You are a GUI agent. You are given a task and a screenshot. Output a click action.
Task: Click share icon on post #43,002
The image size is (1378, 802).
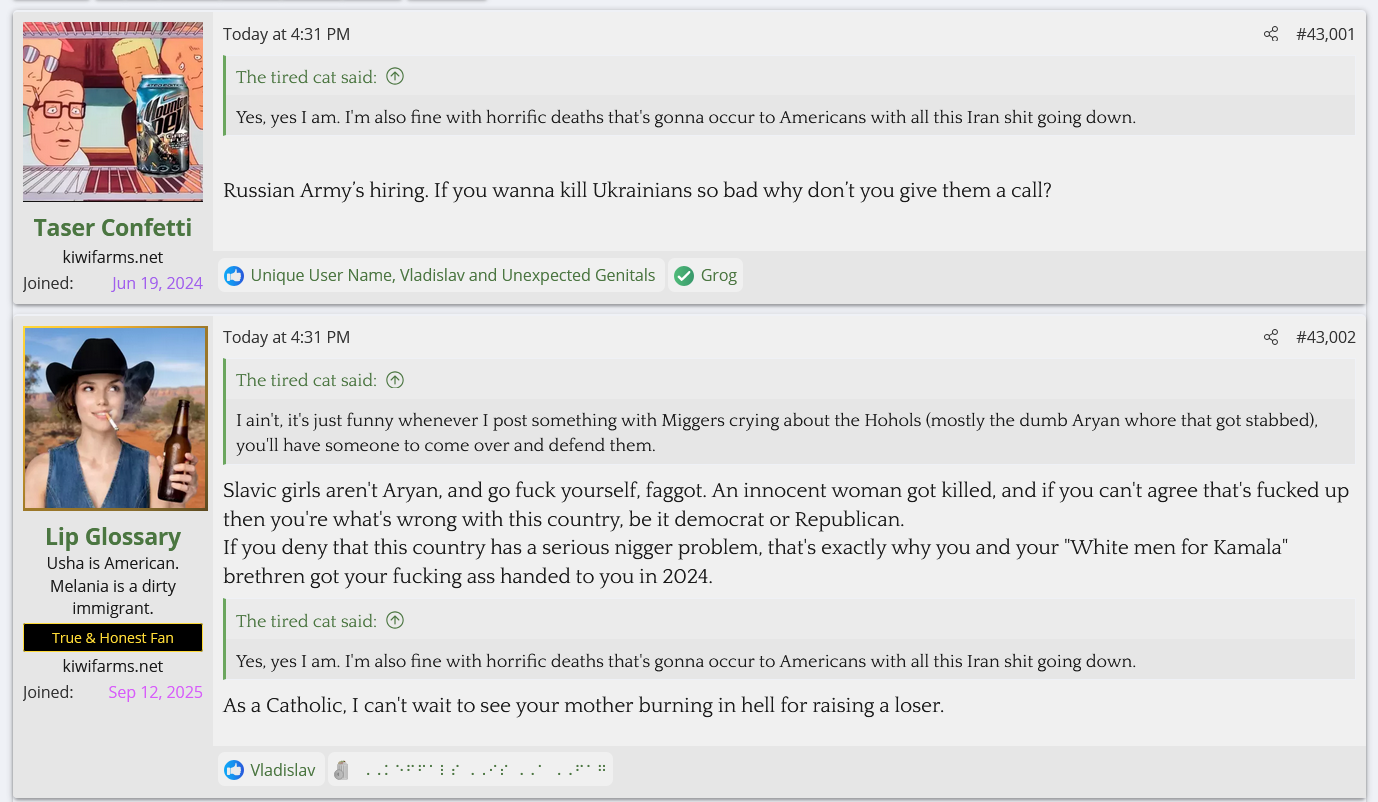1270,337
